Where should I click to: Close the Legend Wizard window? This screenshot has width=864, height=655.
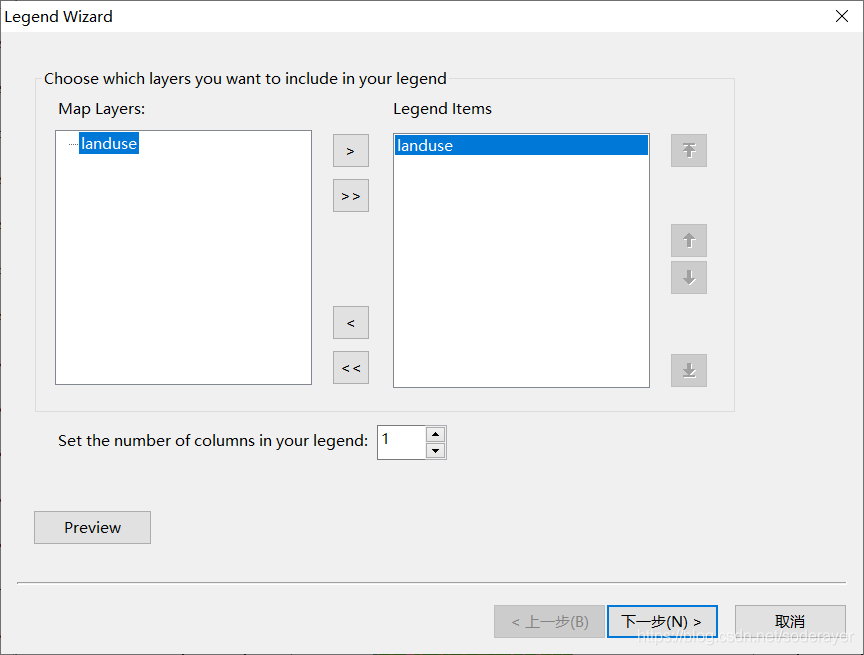click(x=841, y=16)
